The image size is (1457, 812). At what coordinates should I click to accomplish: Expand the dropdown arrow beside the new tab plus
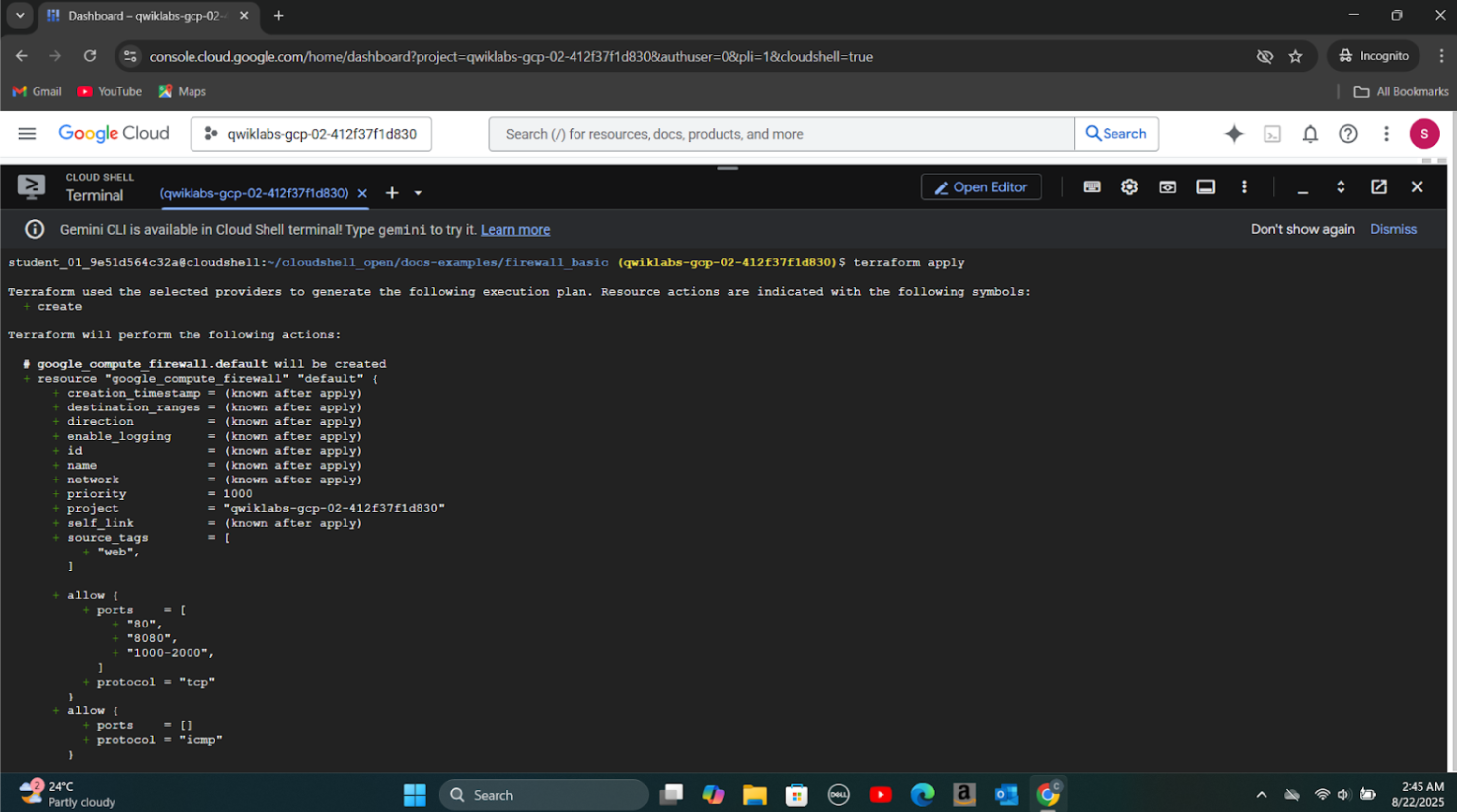point(418,194)
